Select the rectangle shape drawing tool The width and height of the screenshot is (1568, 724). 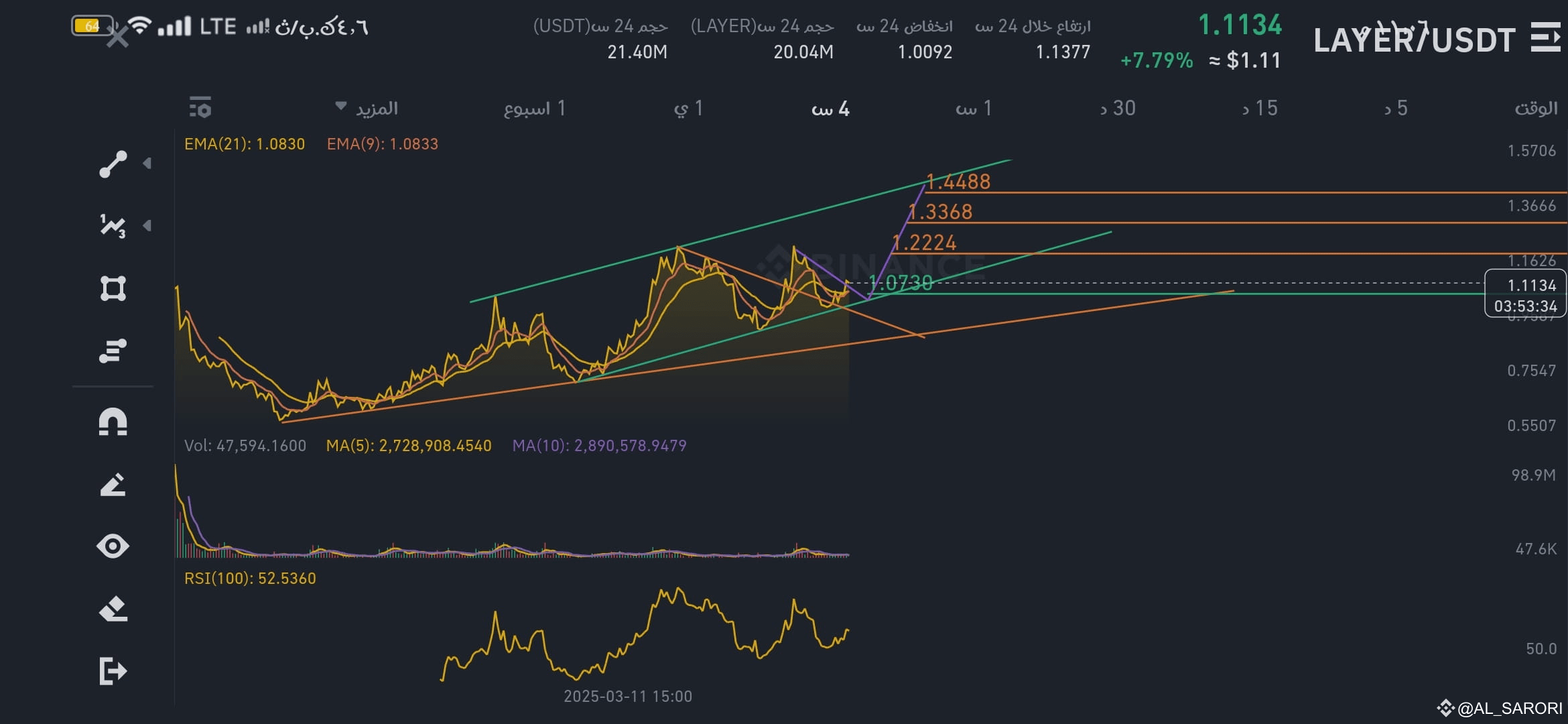click(113, 288)
